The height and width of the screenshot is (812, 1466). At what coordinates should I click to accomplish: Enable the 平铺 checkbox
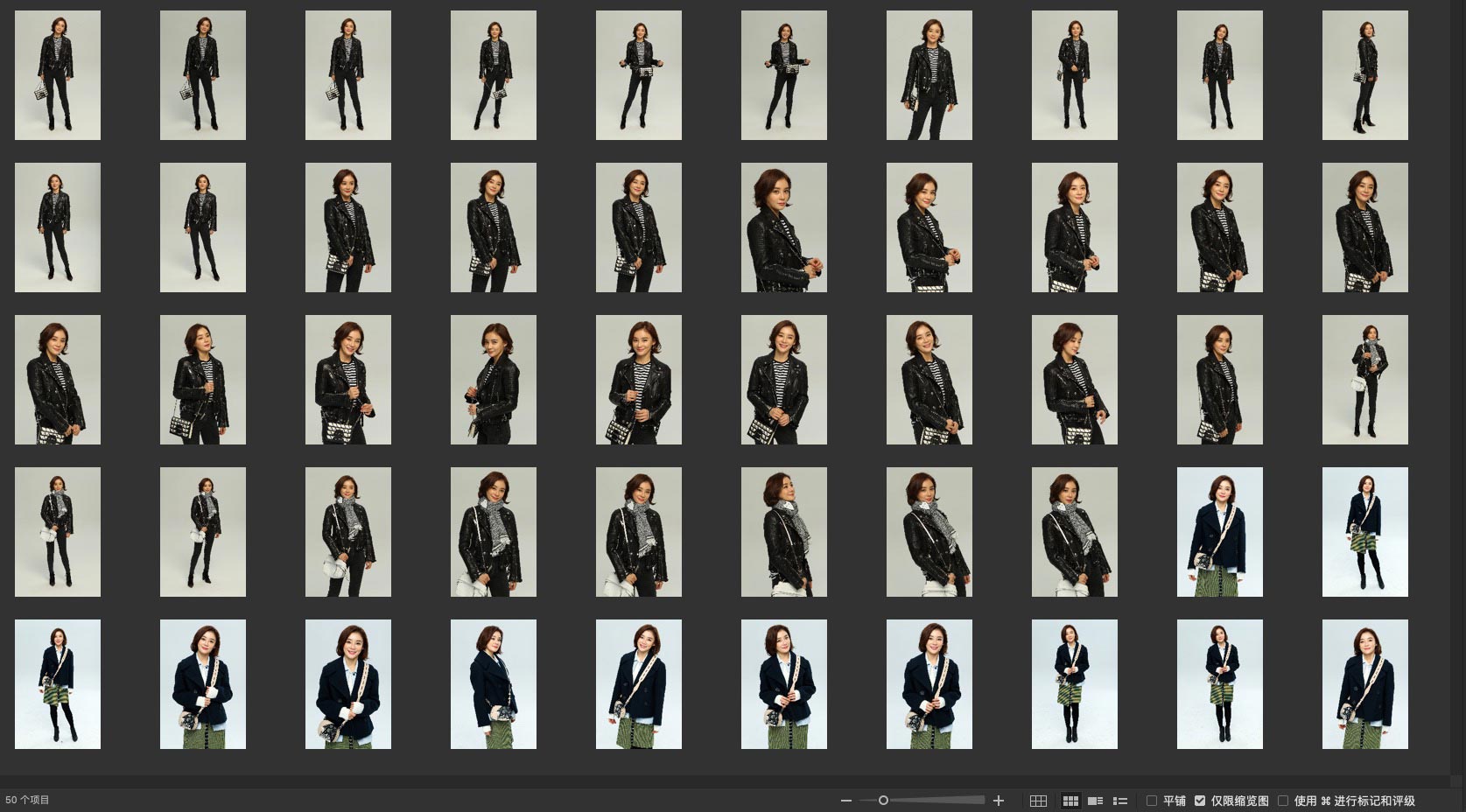(x=1152, y=801)
